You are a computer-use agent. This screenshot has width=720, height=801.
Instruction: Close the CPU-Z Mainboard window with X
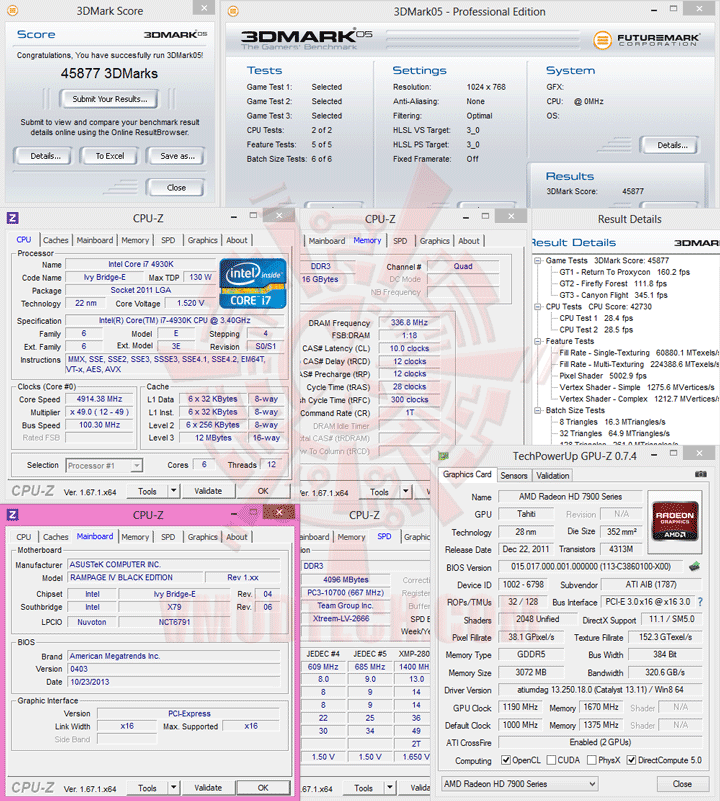(279, 512)
